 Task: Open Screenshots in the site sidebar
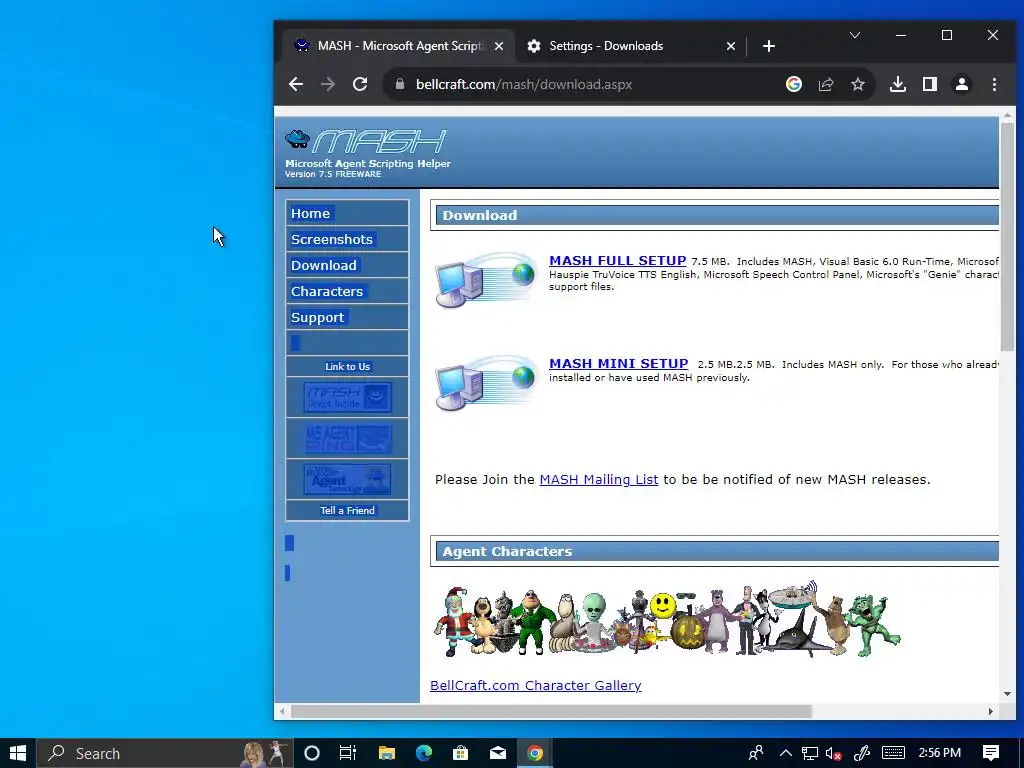332,240
